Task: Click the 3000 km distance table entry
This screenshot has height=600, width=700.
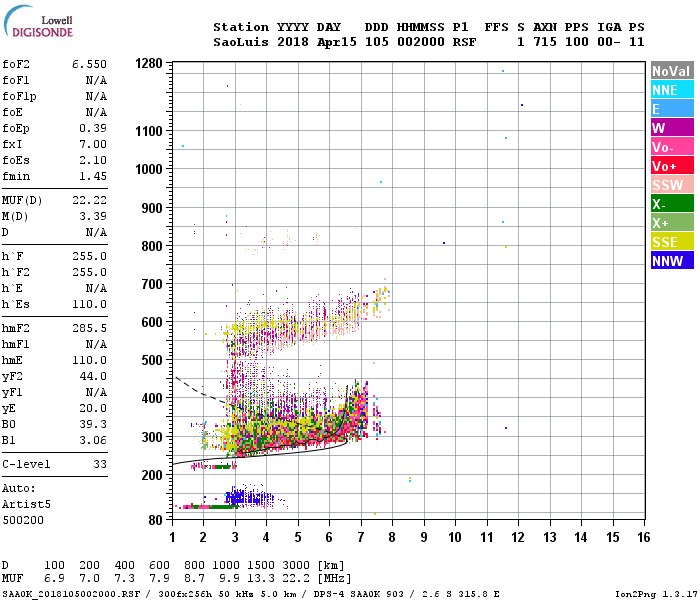Action: 296,566
